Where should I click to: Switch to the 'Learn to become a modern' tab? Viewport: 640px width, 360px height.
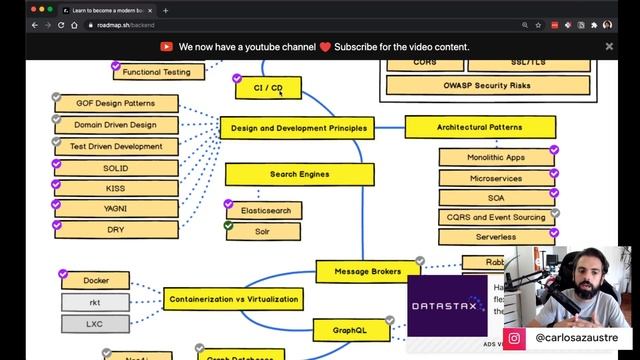click(107, 11)
